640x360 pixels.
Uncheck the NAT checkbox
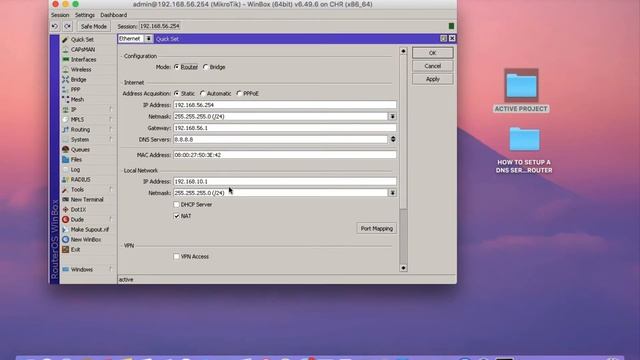[x=176, y=216]
